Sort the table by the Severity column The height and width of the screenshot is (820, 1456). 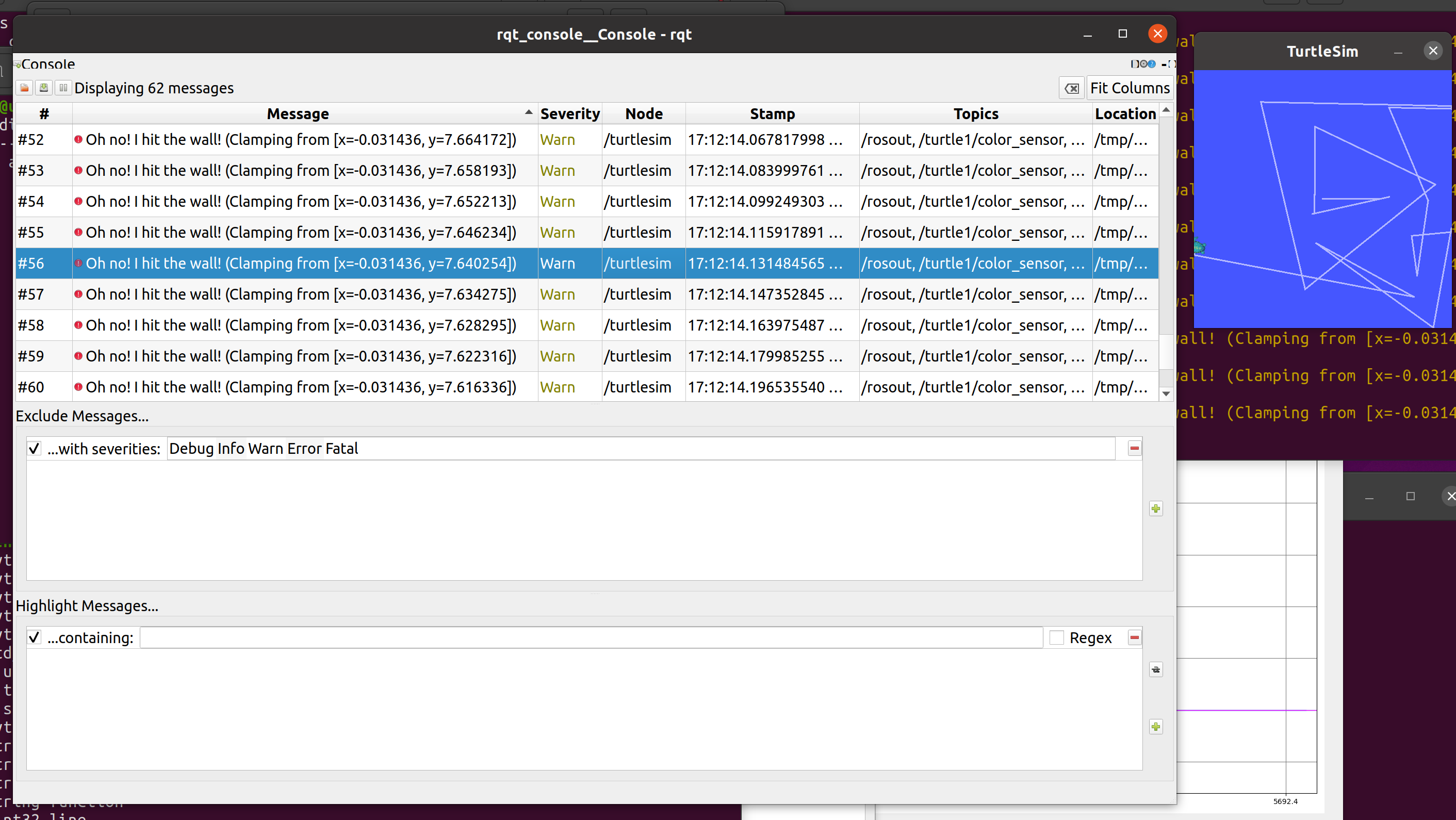(x=569, y=113)
